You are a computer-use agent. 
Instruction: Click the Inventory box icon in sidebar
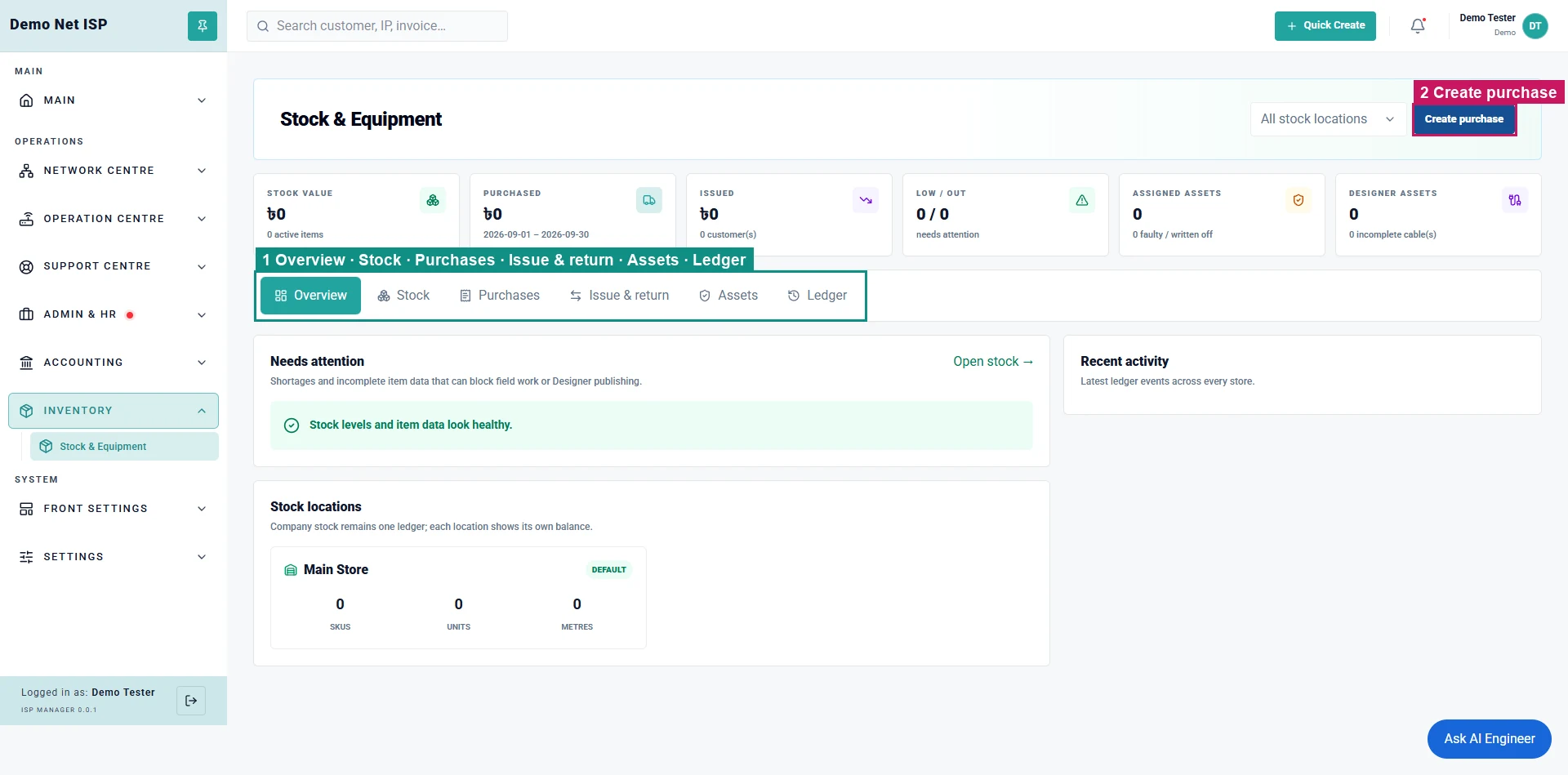[x=26, y=411]
